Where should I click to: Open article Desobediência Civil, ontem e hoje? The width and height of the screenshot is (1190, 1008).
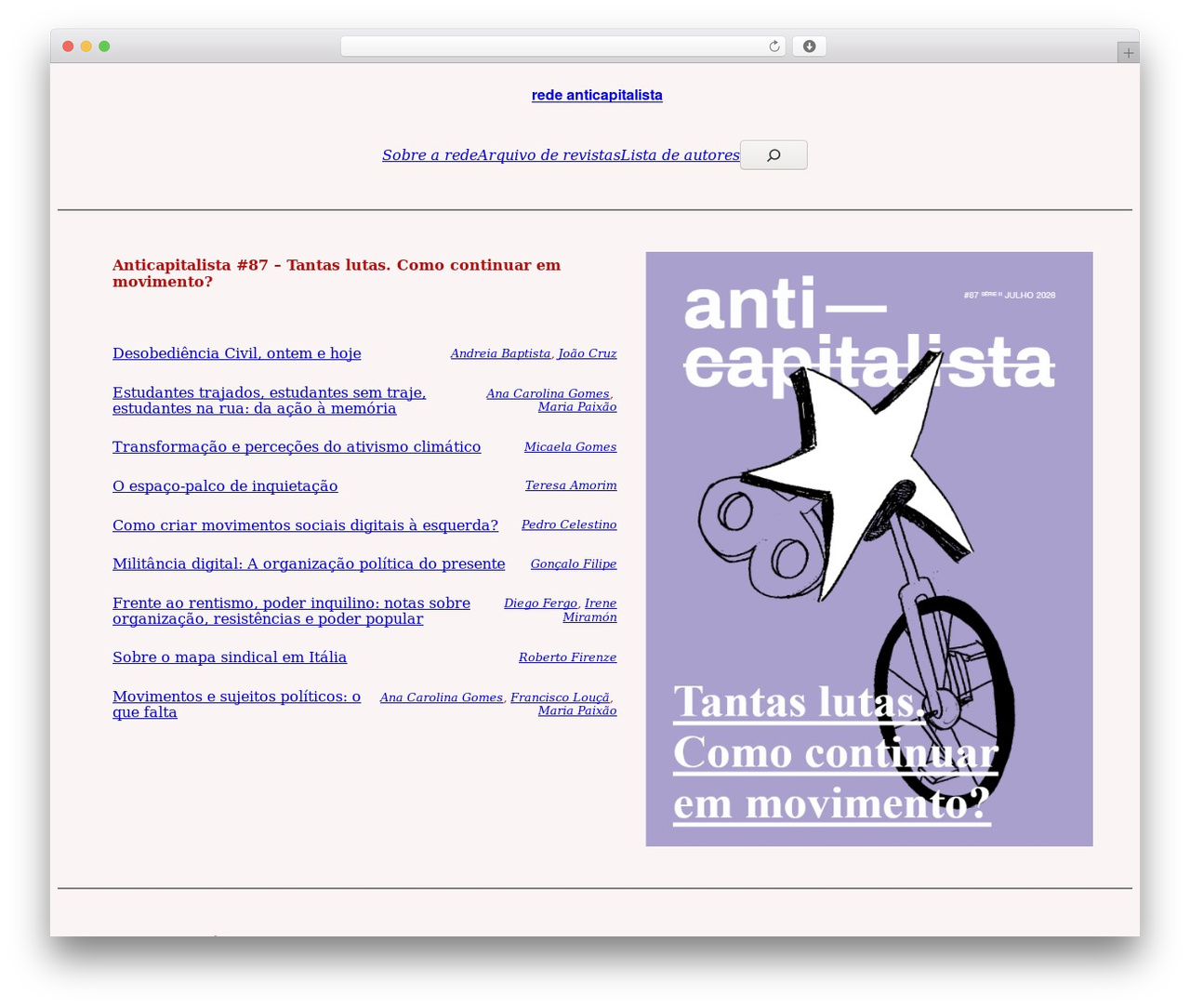point(236,353)
